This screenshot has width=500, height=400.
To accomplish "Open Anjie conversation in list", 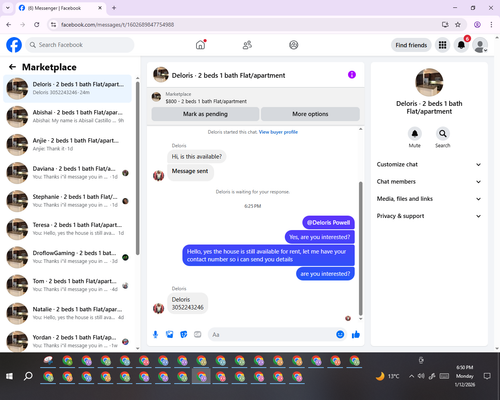I will point(67,145).
